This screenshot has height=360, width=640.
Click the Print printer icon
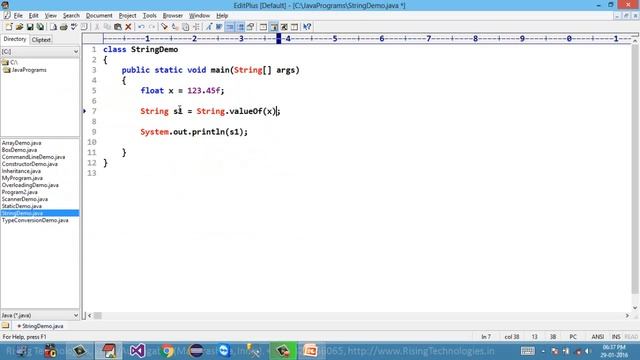tap(64, 27)
